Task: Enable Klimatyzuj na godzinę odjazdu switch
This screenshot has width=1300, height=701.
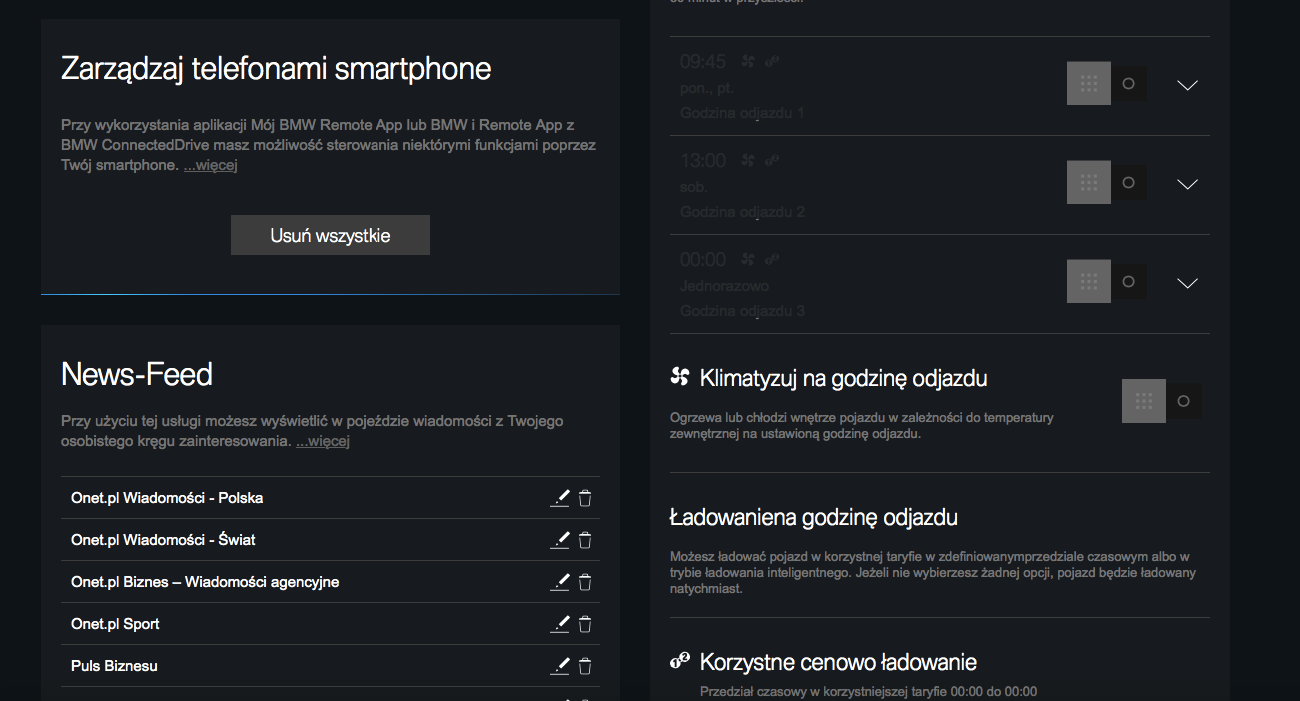Action: point(1162,401)
